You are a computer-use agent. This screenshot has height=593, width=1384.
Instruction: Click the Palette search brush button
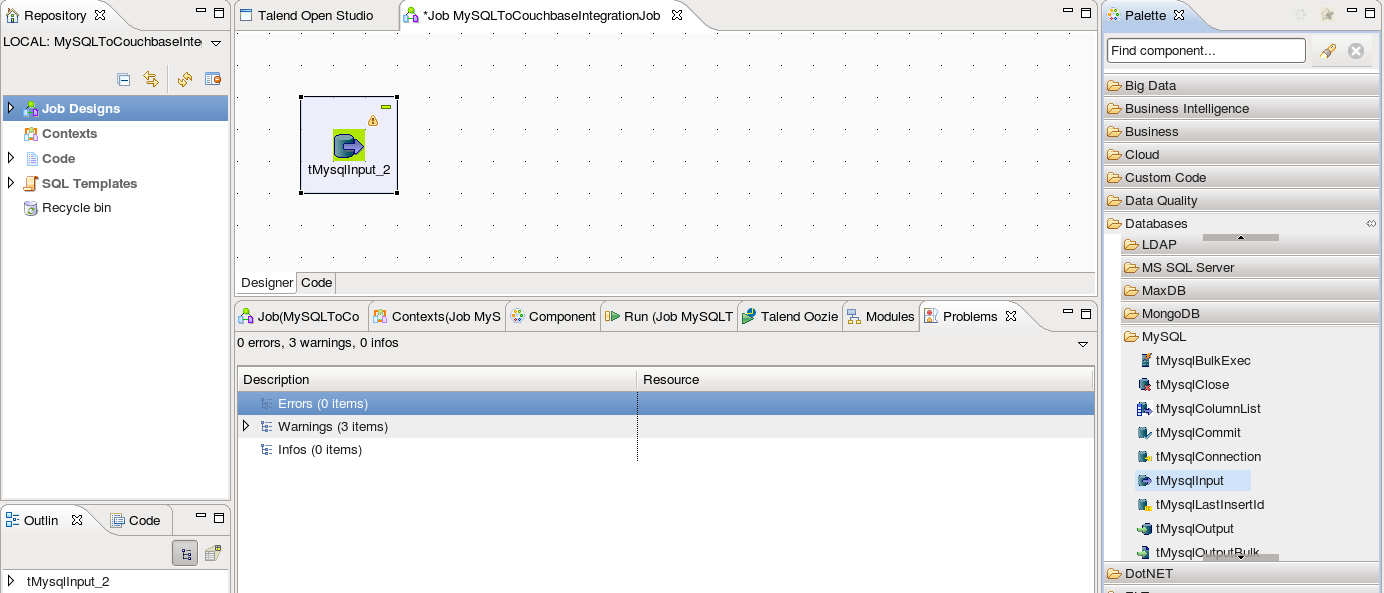coord(1327,51)
